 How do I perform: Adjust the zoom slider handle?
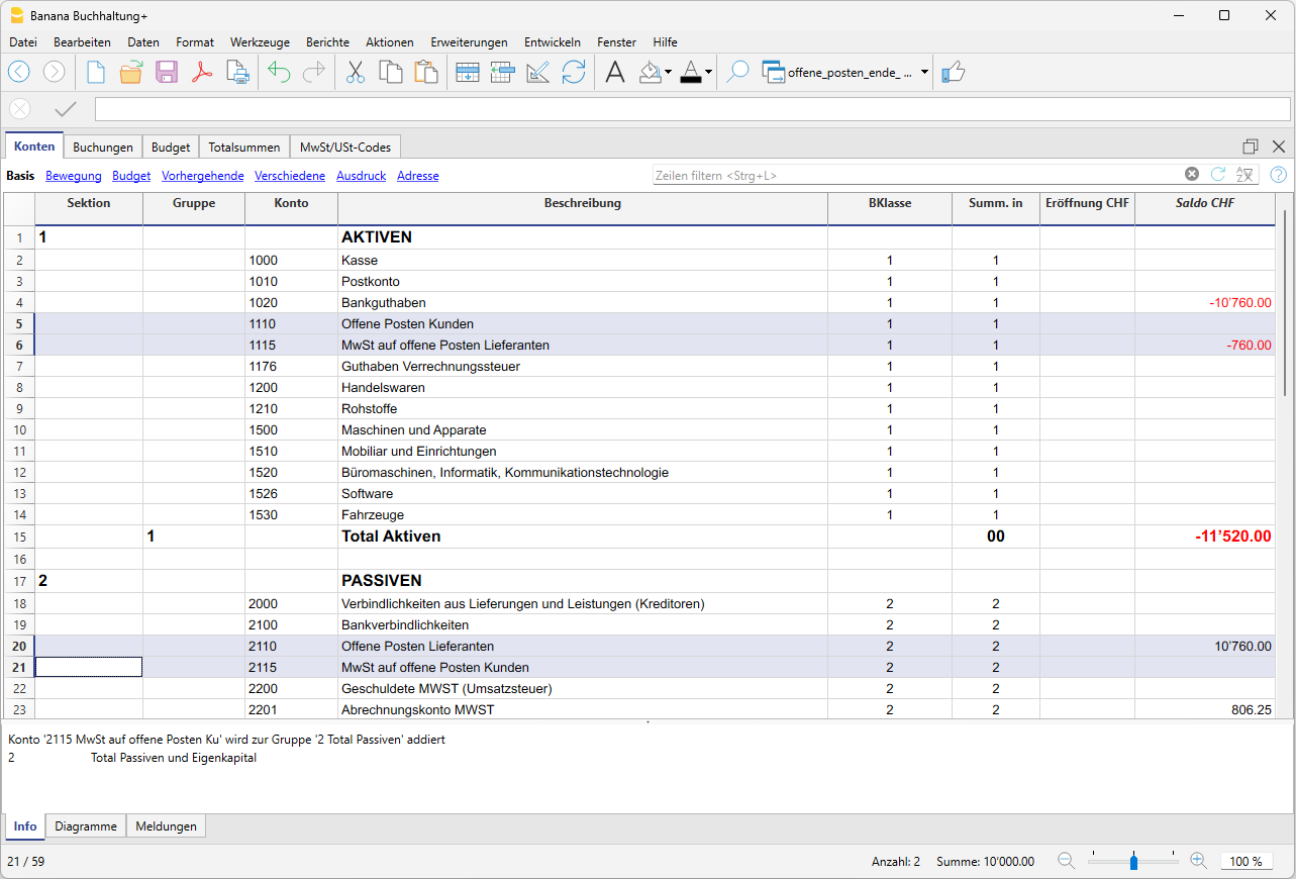pyautogui.click(x=1134, y=861)
